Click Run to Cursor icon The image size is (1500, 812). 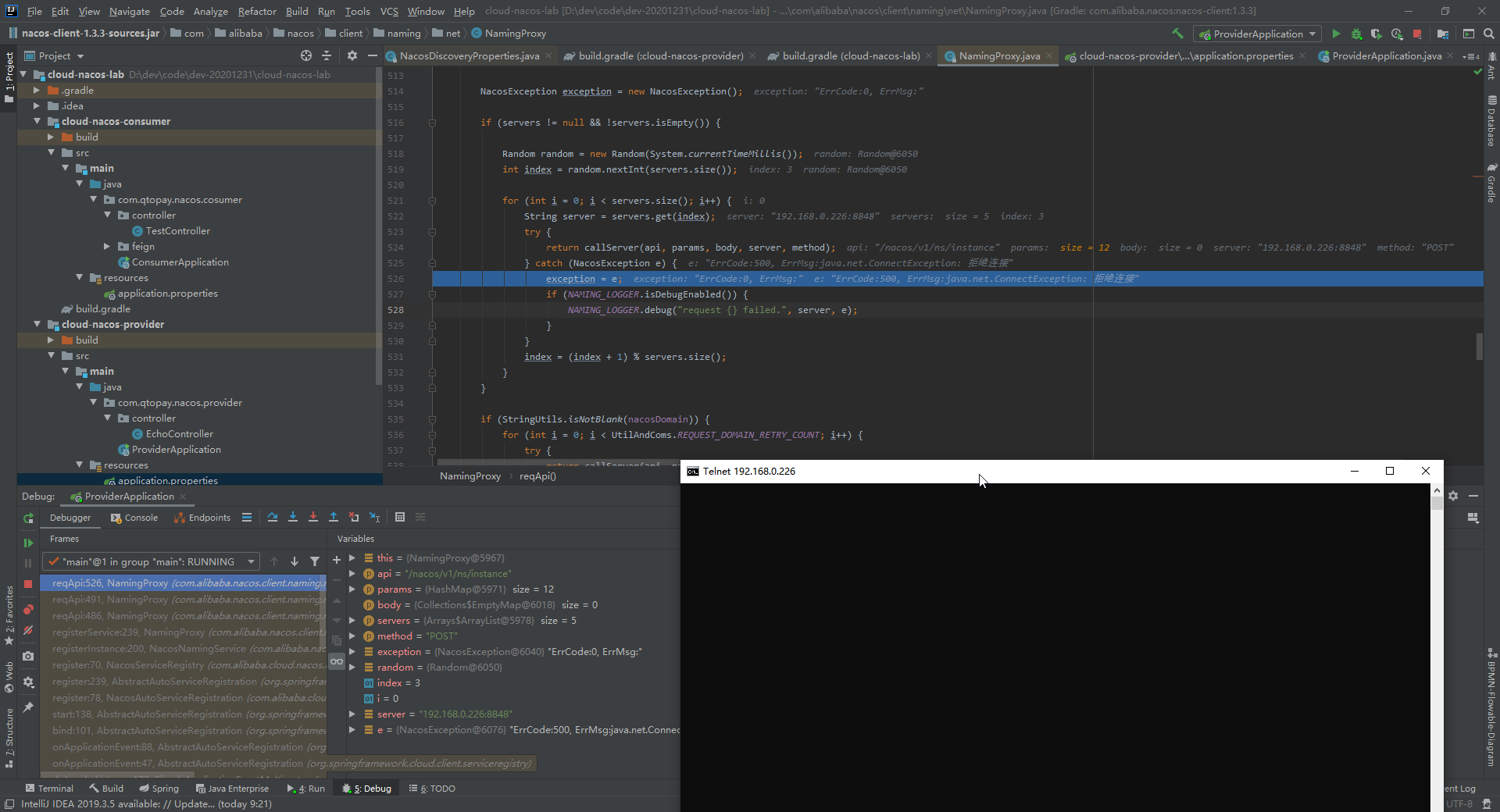pyautogui.click(x=374, y=517)
